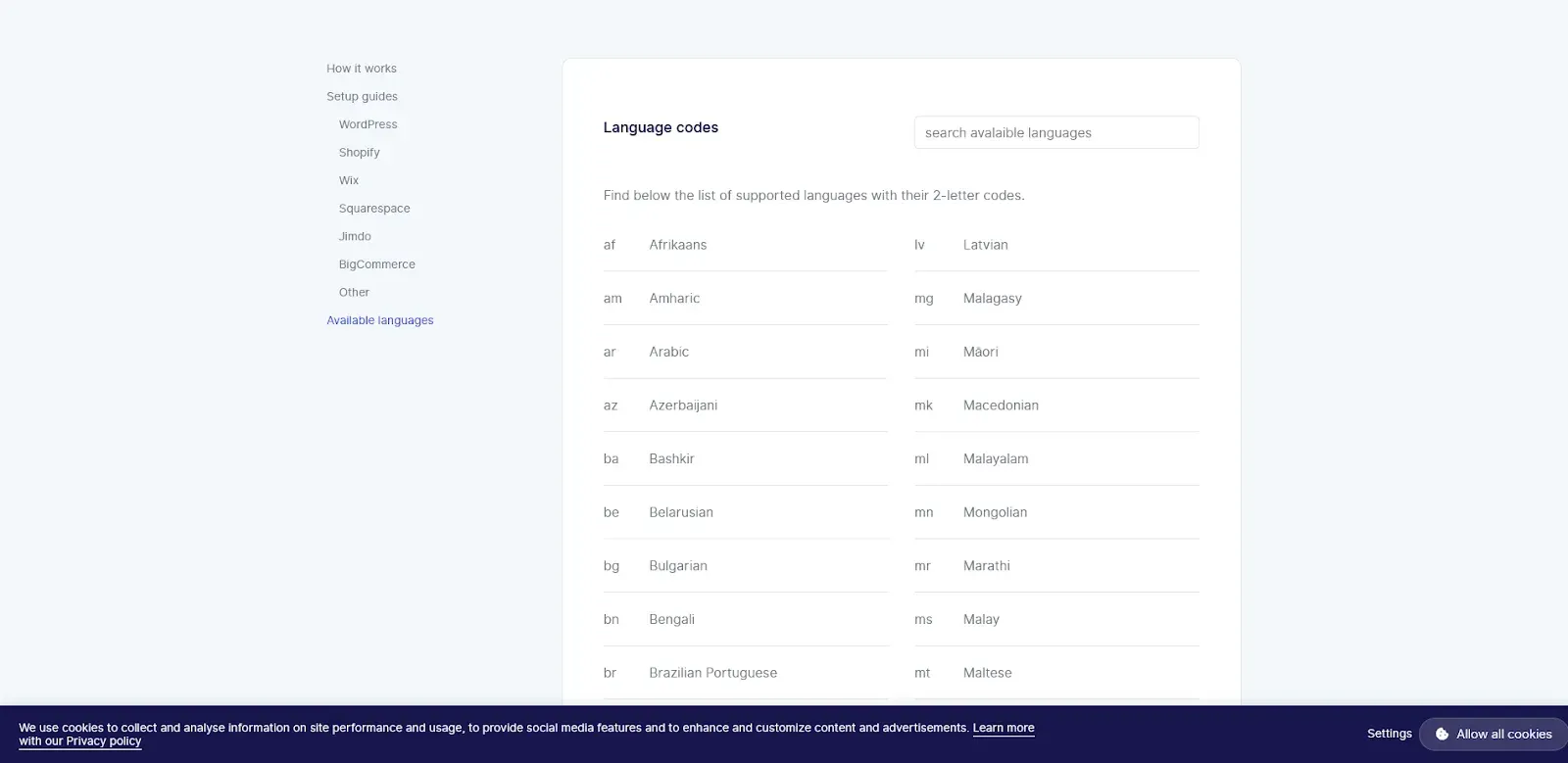Follow the Learn more cookie link
The width and height of the screenshot is (1568, 763).
1003,728
